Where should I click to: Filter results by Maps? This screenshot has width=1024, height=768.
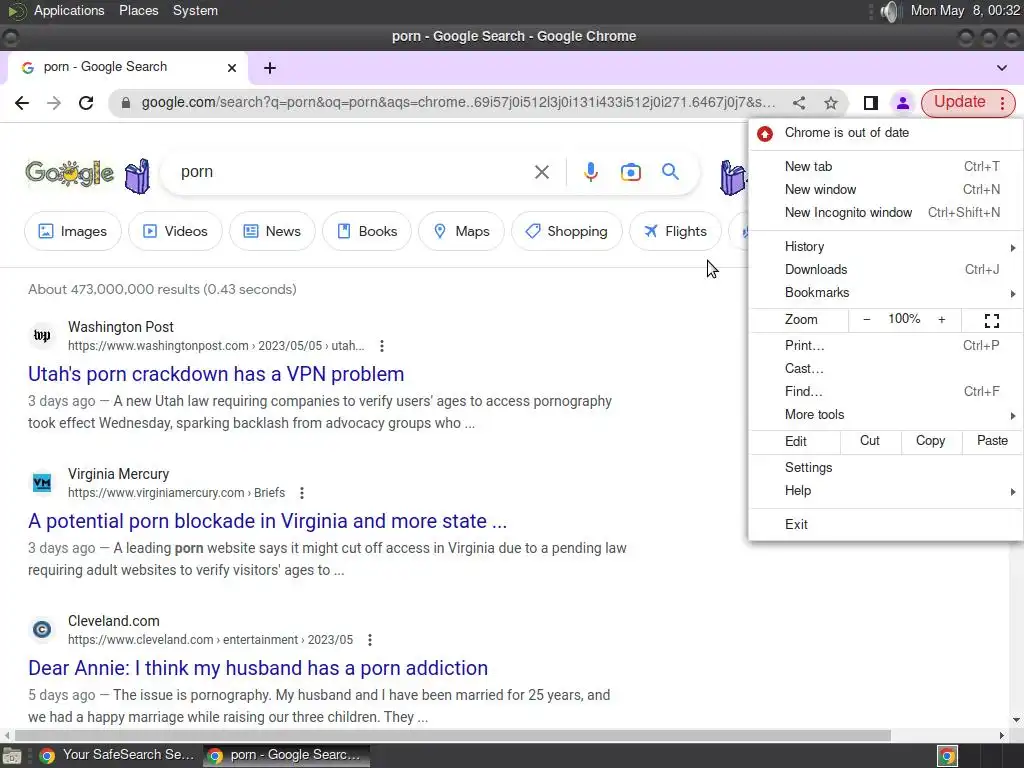tap(462, 231)
